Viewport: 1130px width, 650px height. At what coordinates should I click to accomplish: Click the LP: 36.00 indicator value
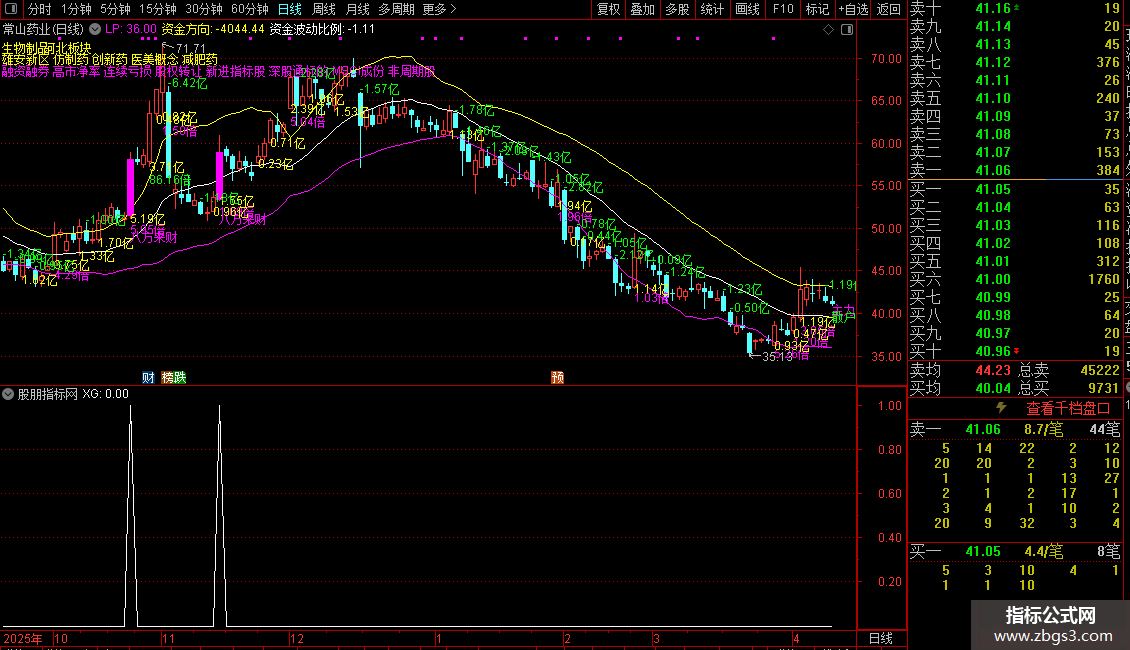pos(130,30)
